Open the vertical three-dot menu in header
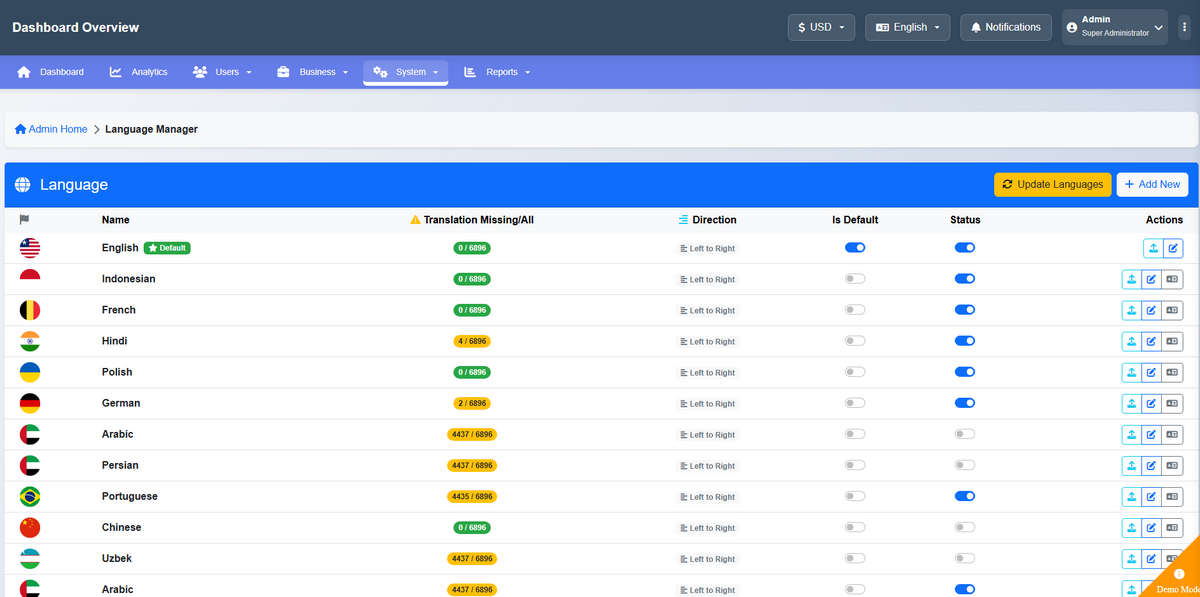Screen dimensions: 1200x597 coord(1184,28)
